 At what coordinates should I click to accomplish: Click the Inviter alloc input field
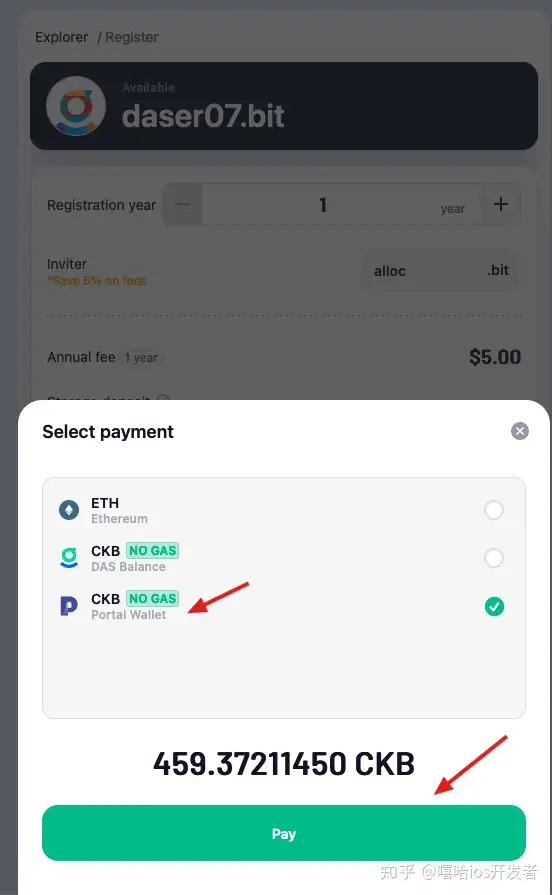[x=441, y=271]
